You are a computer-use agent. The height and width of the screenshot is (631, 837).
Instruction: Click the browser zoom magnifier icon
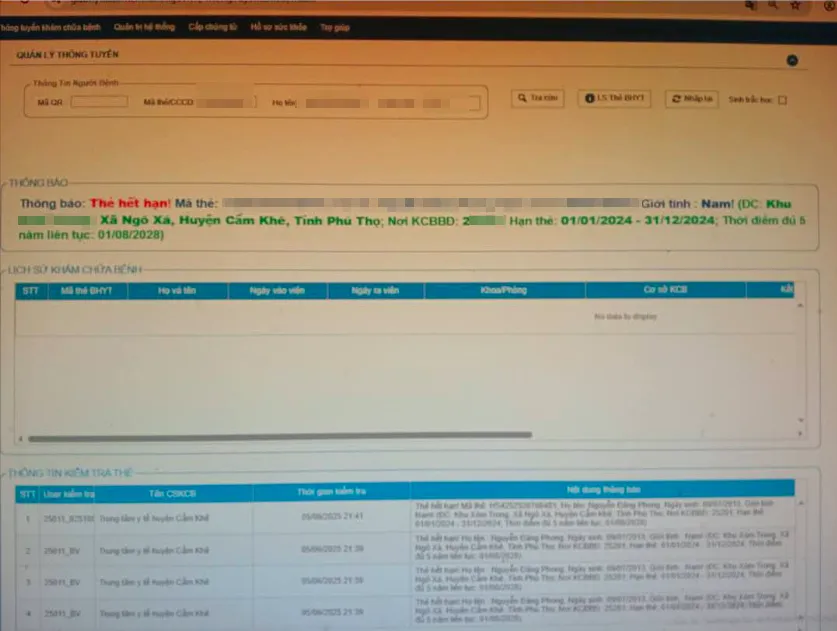click(x=773, y=5)
